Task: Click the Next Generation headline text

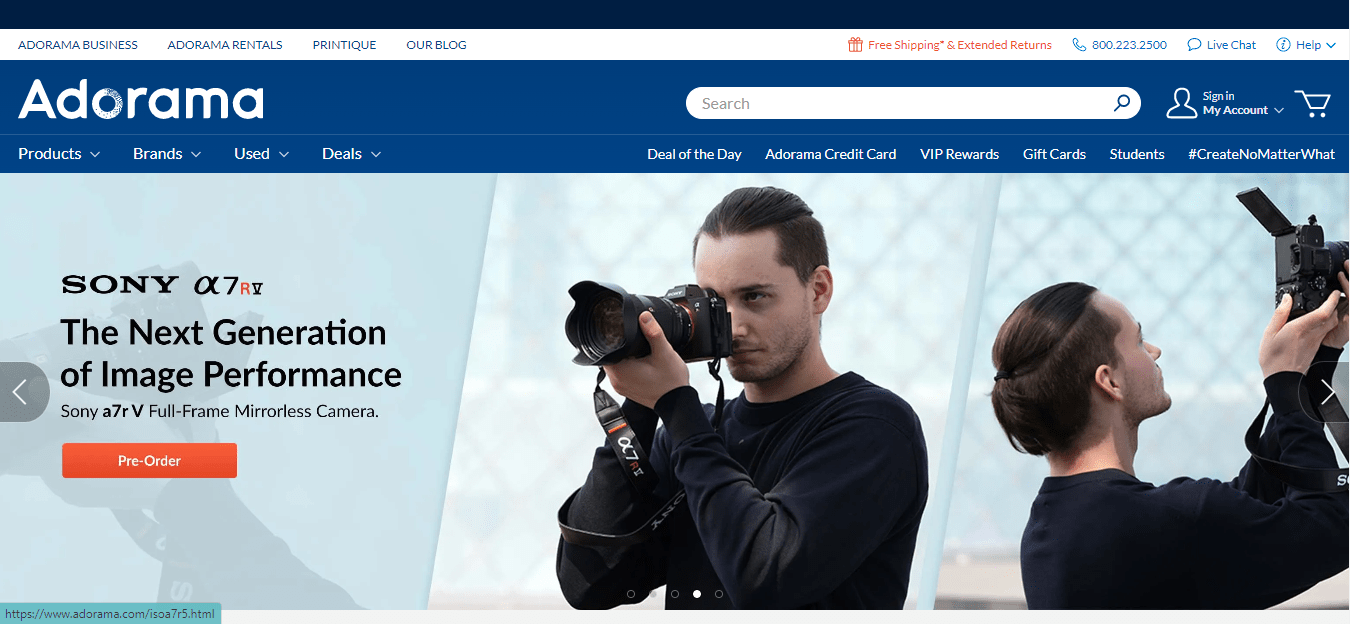Action: [231, 353]
